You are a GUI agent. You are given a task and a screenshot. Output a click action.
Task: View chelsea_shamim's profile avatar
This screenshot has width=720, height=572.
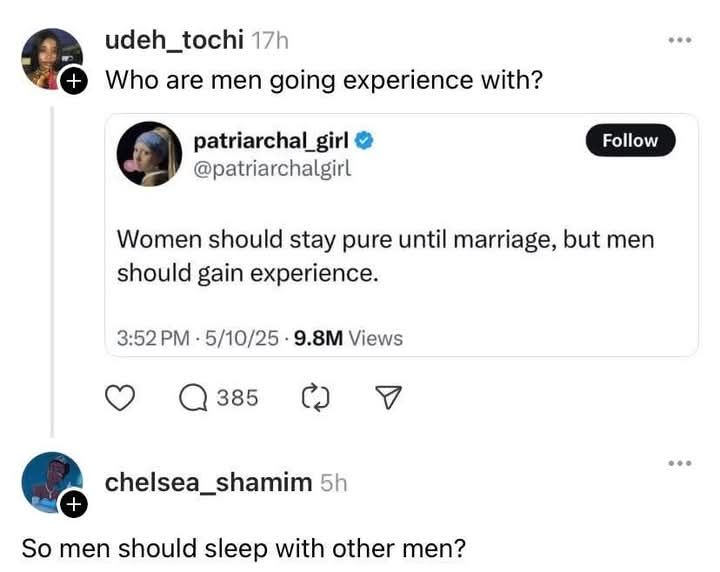(x=52, y=482)
